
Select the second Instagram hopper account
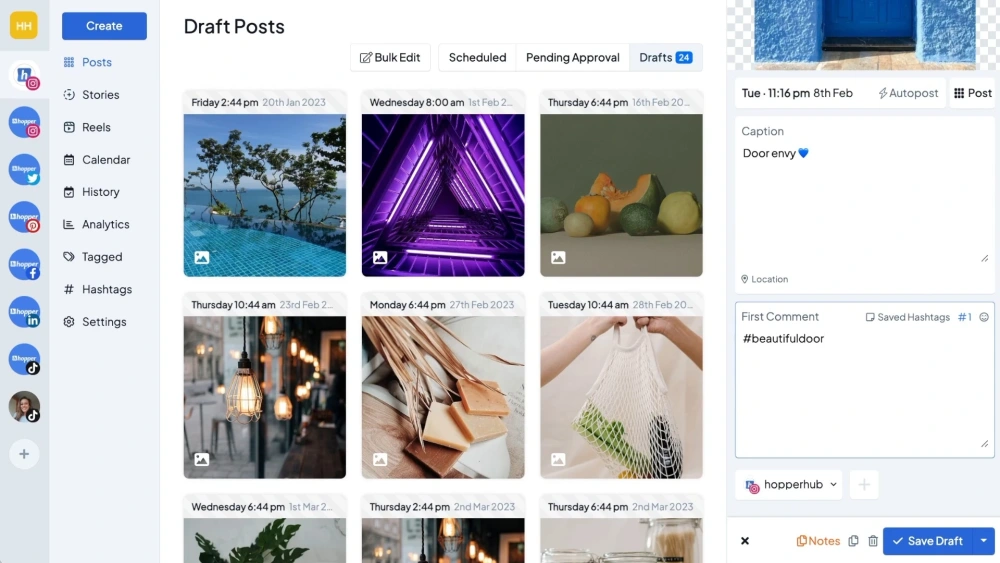[25, 122]
